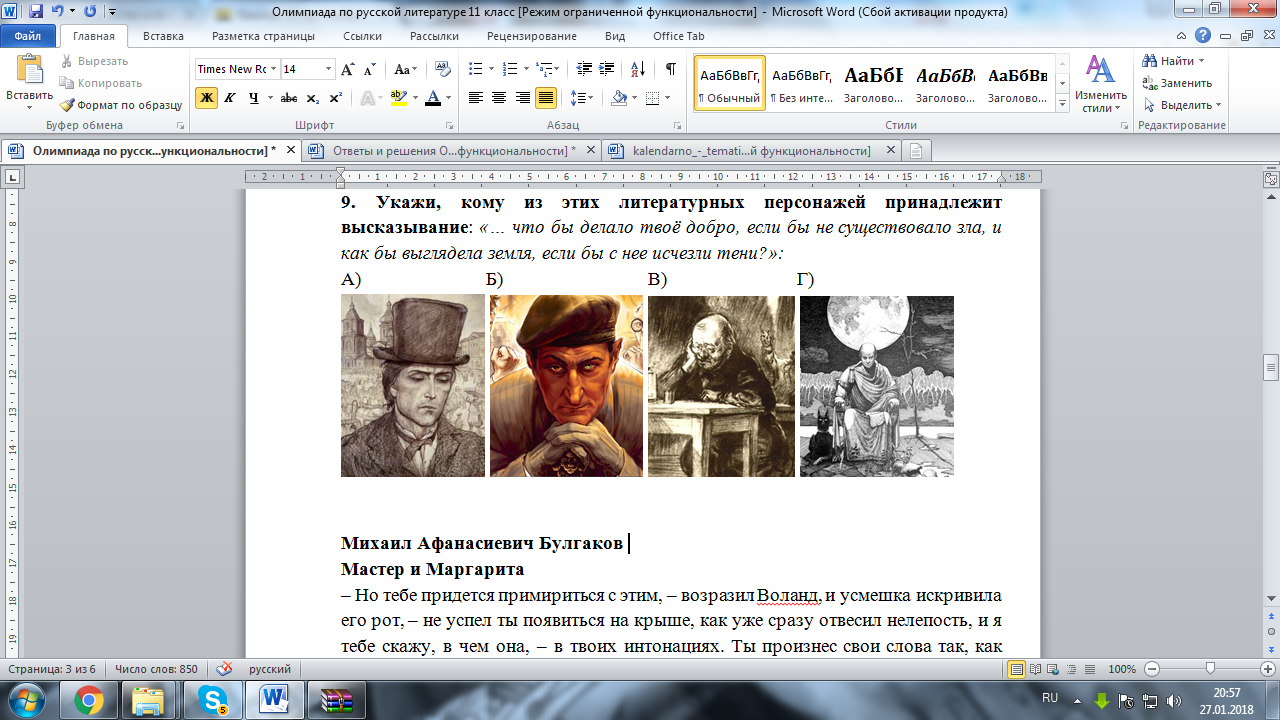Viewport: 1280px width, 720px height.
Task: Toggle justified text alignment
Action: 546,98
